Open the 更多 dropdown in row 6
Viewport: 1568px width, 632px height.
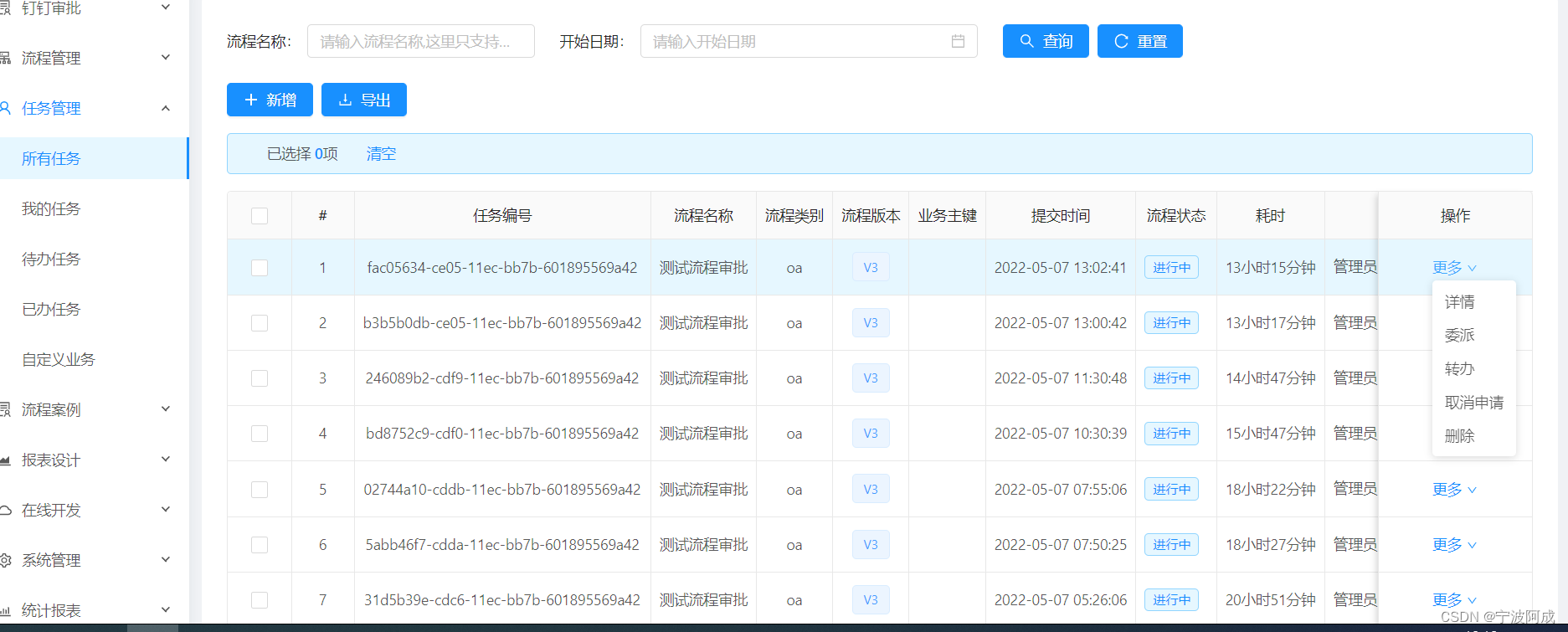pos(1454,544)
